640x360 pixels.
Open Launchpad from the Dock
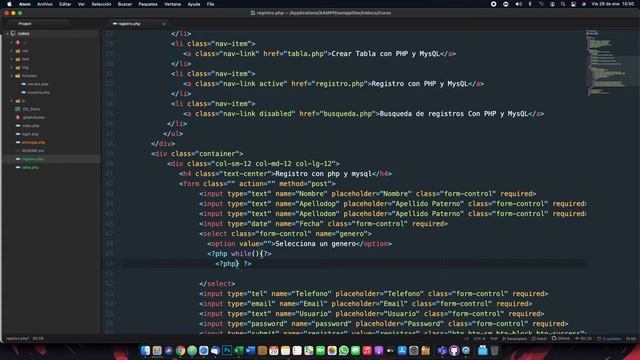tap(157, 350)
